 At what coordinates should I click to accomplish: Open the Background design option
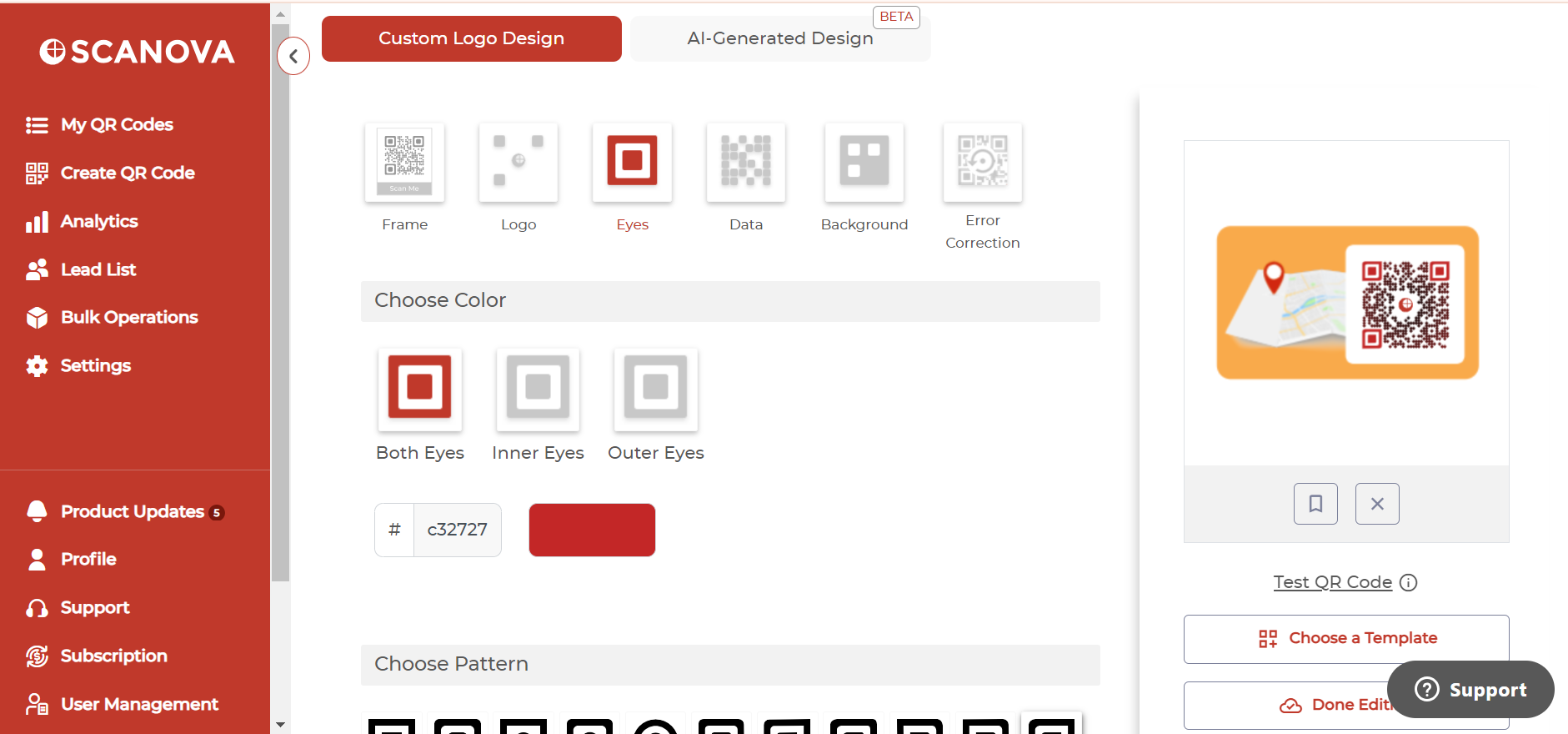(x=864, y=163)
